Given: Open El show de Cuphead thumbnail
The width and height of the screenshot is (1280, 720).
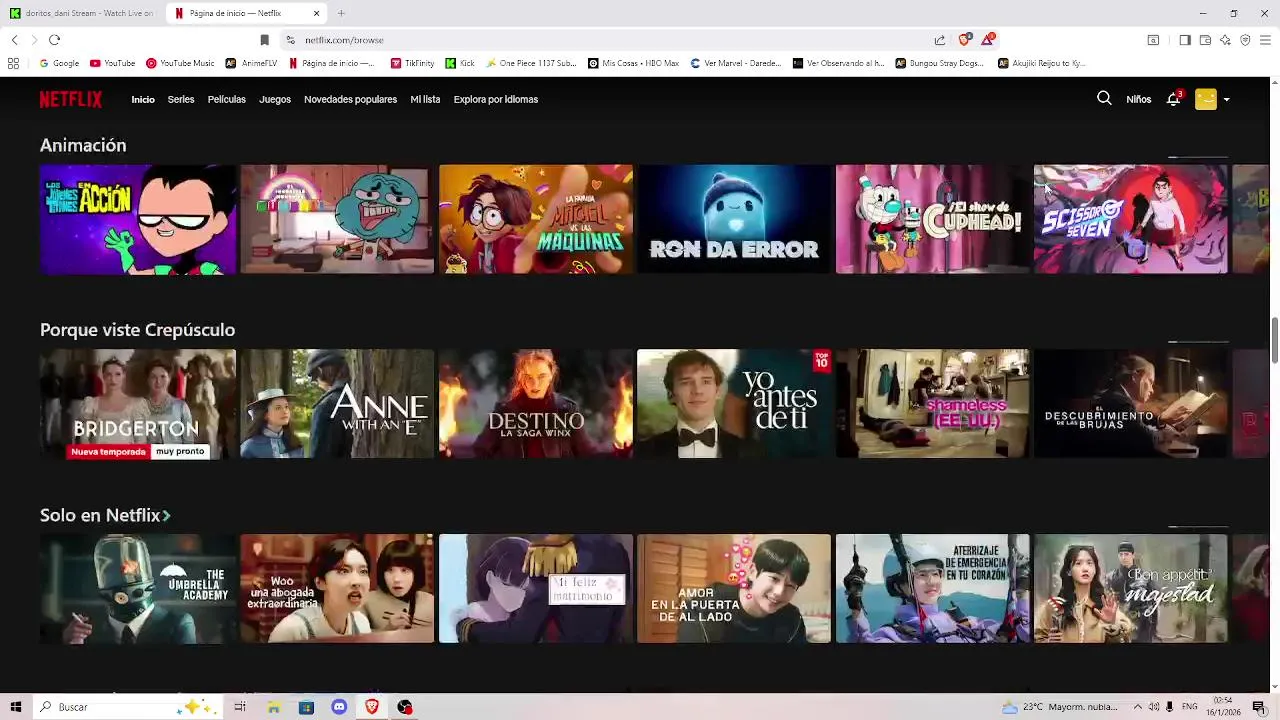Looking at the screenshot, I should tap(933, 219).
